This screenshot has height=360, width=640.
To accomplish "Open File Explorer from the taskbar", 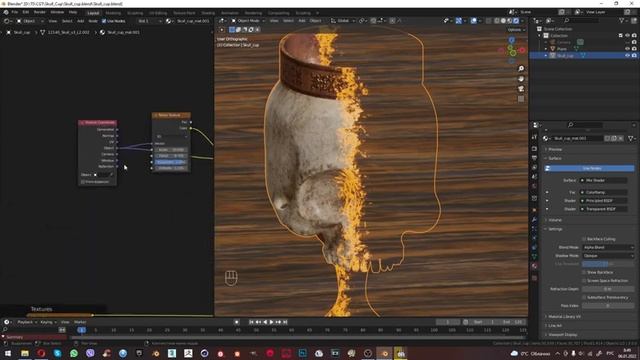I will pyautogui.click(x=25, y=353).
